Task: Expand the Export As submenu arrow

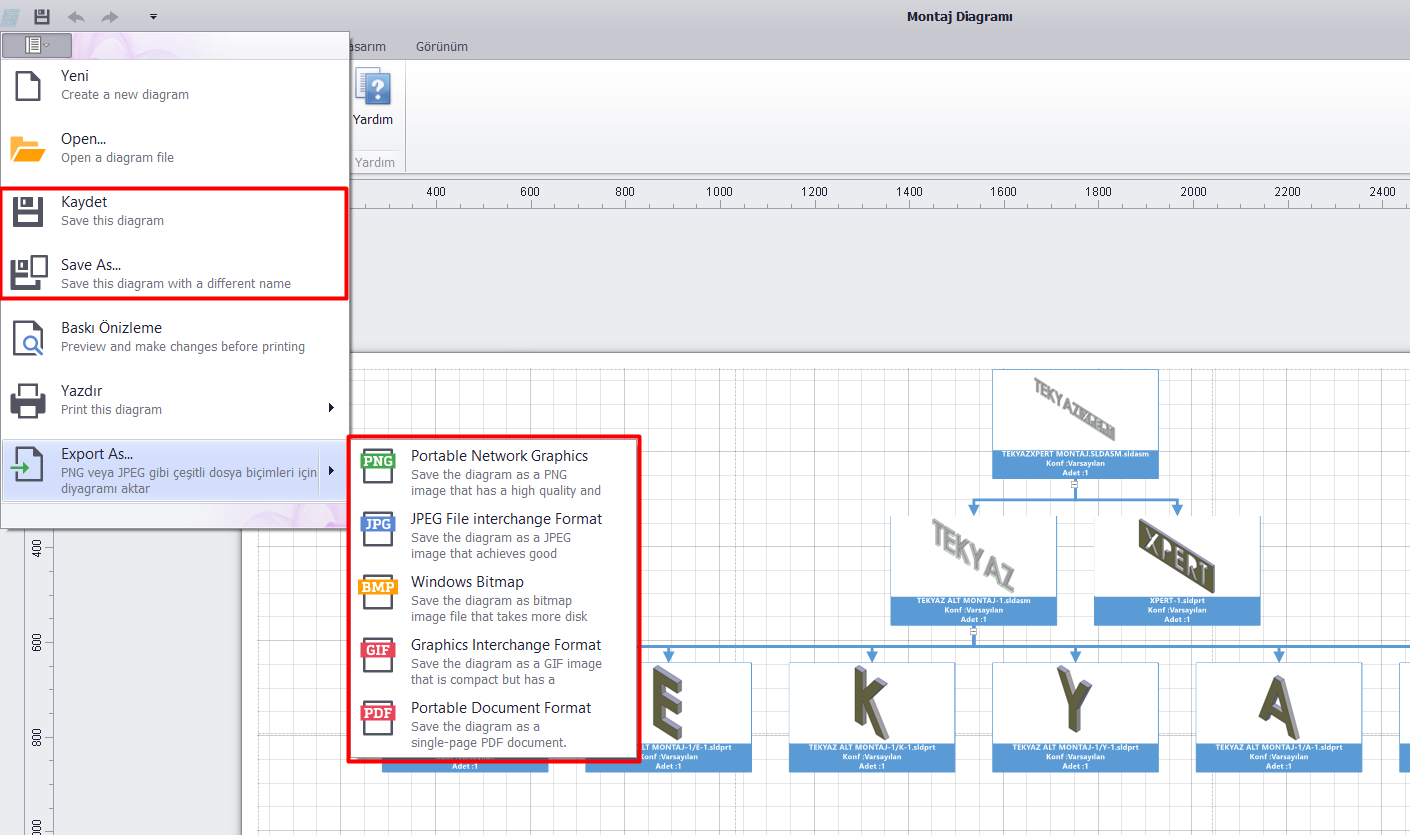Action: click(x=332, y=470)
